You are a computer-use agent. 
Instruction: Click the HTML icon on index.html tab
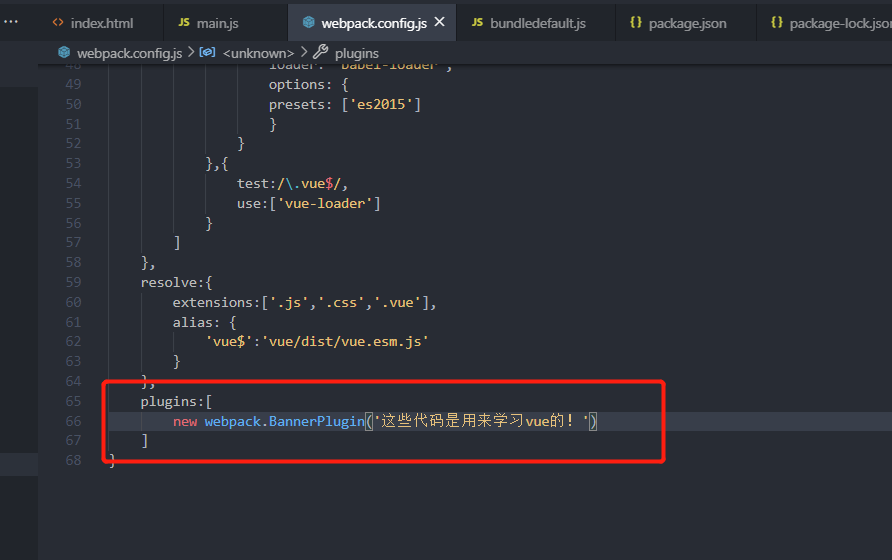[58, 23]
